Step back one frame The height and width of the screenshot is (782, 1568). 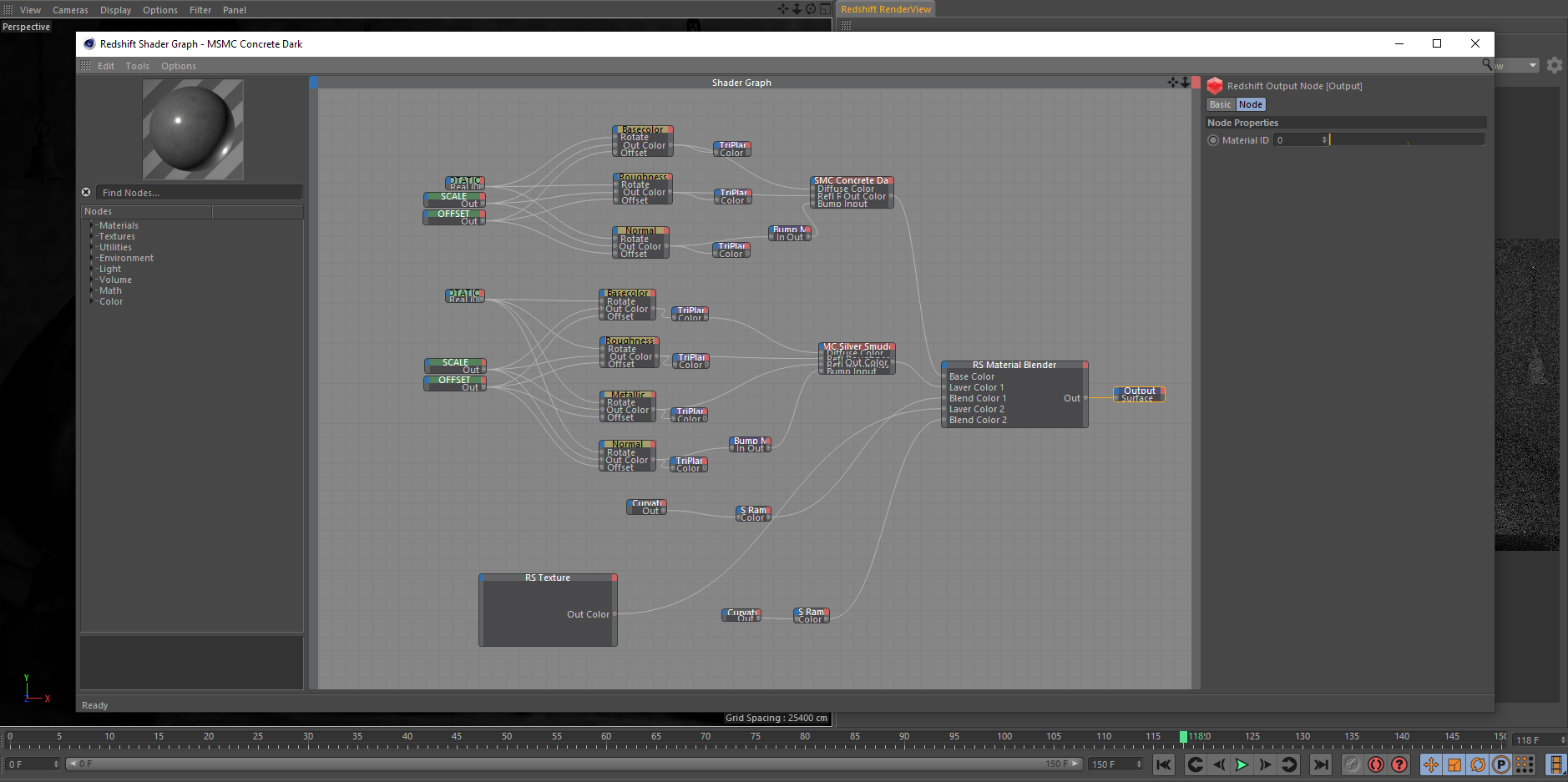1219,764
